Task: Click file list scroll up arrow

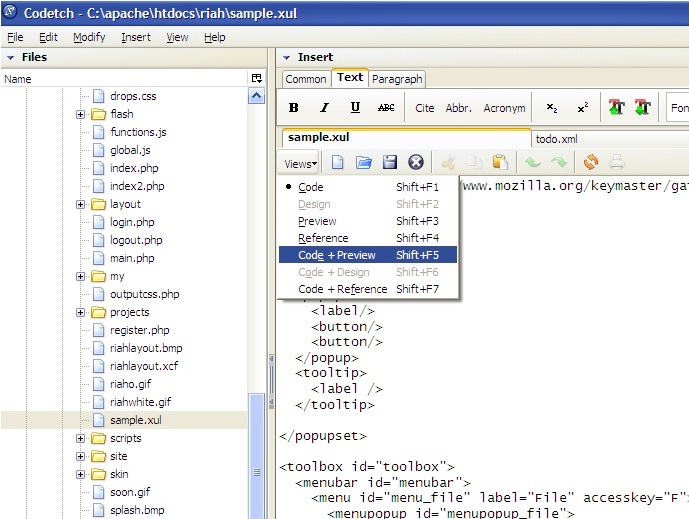Action: coord(257,96)
